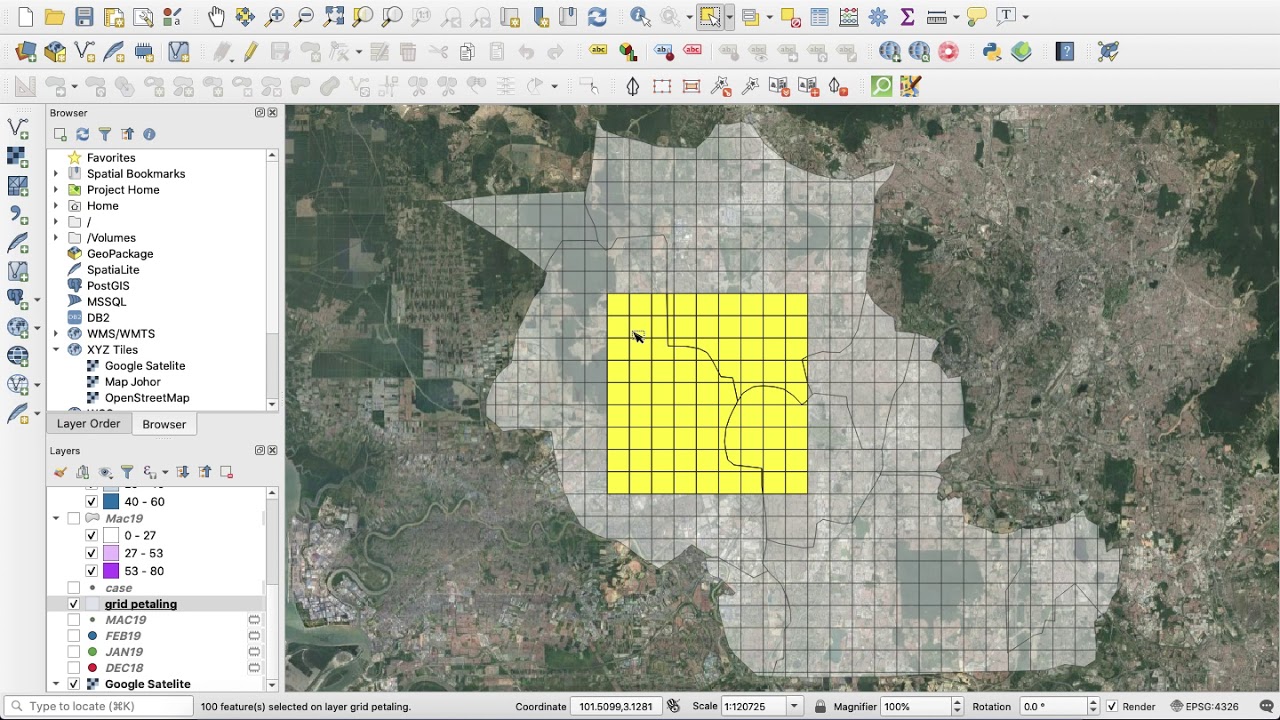Select Map Johor tile entry
This screenshot has width=1280, height=720.
(133, 382)
